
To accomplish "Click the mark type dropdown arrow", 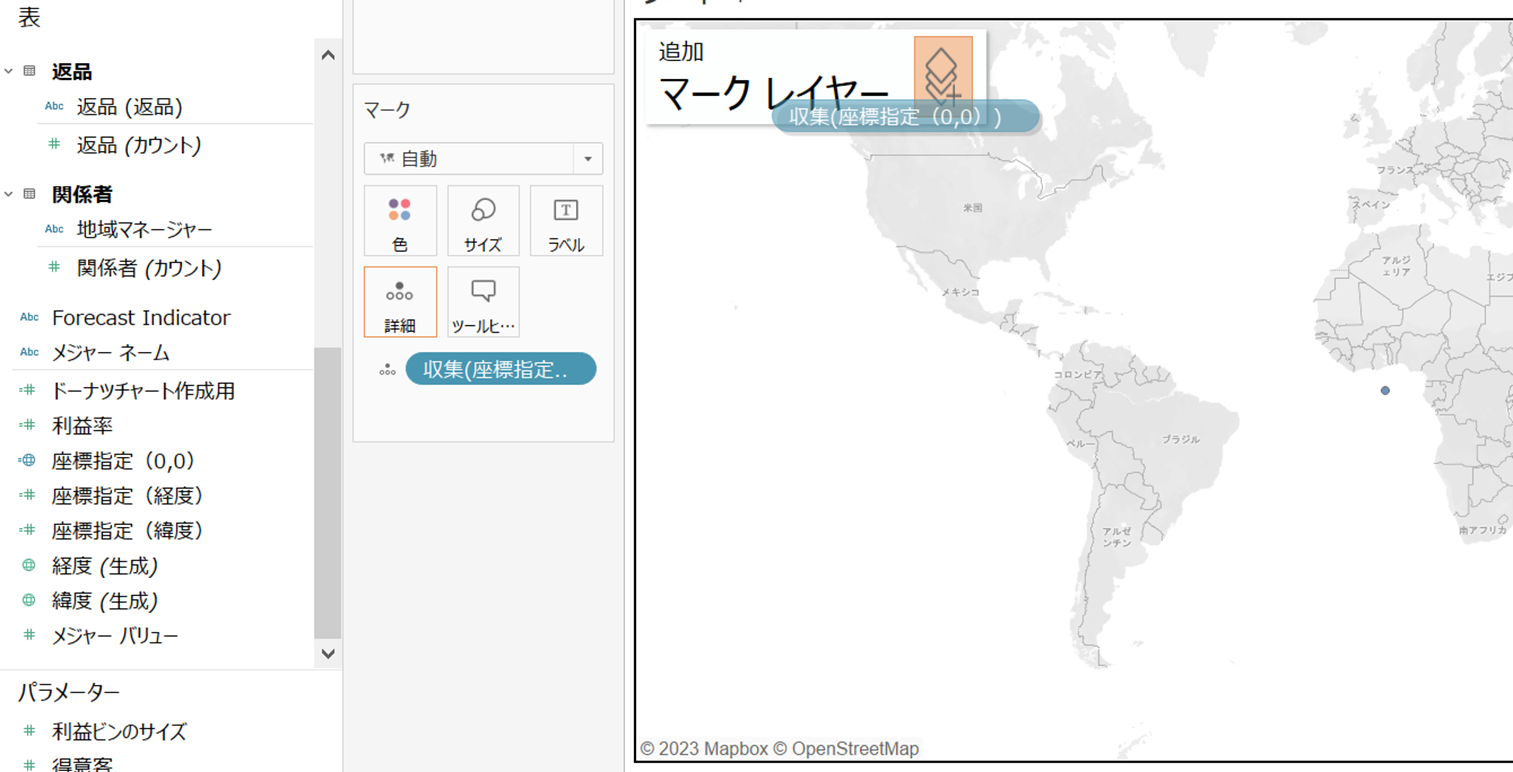I will [x=588, y=158].
